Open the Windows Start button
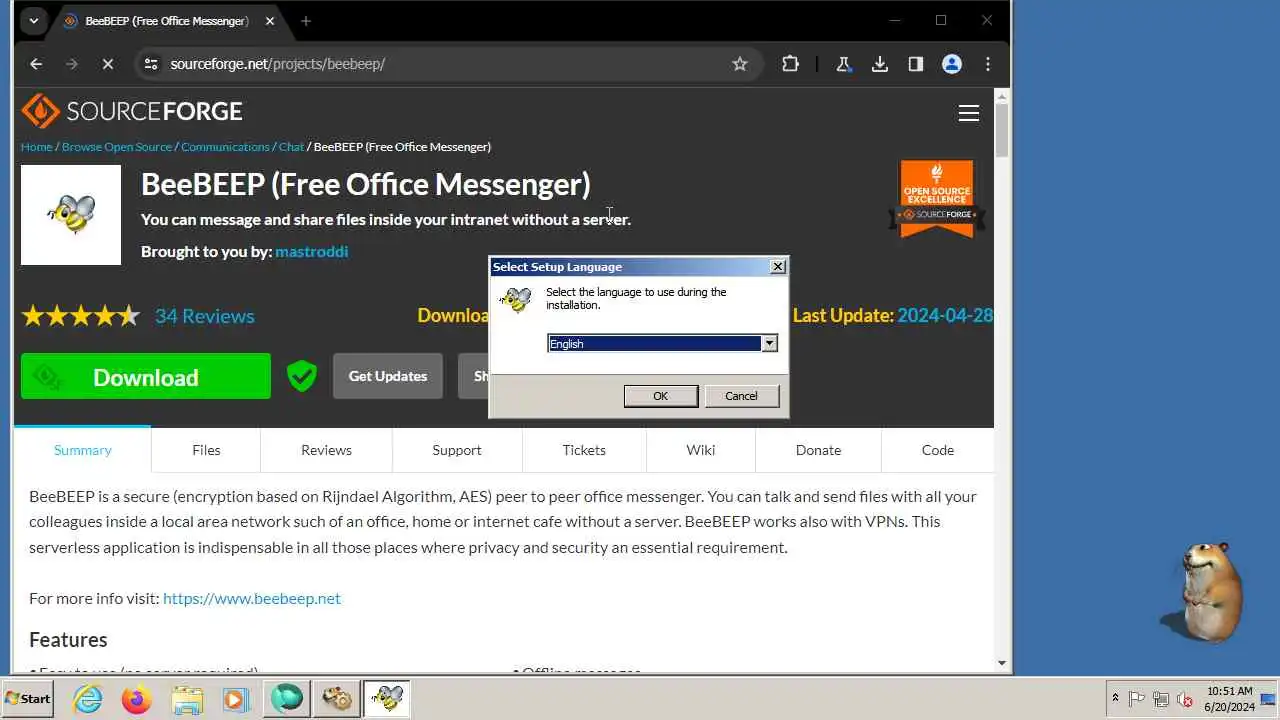 point(28,699)
